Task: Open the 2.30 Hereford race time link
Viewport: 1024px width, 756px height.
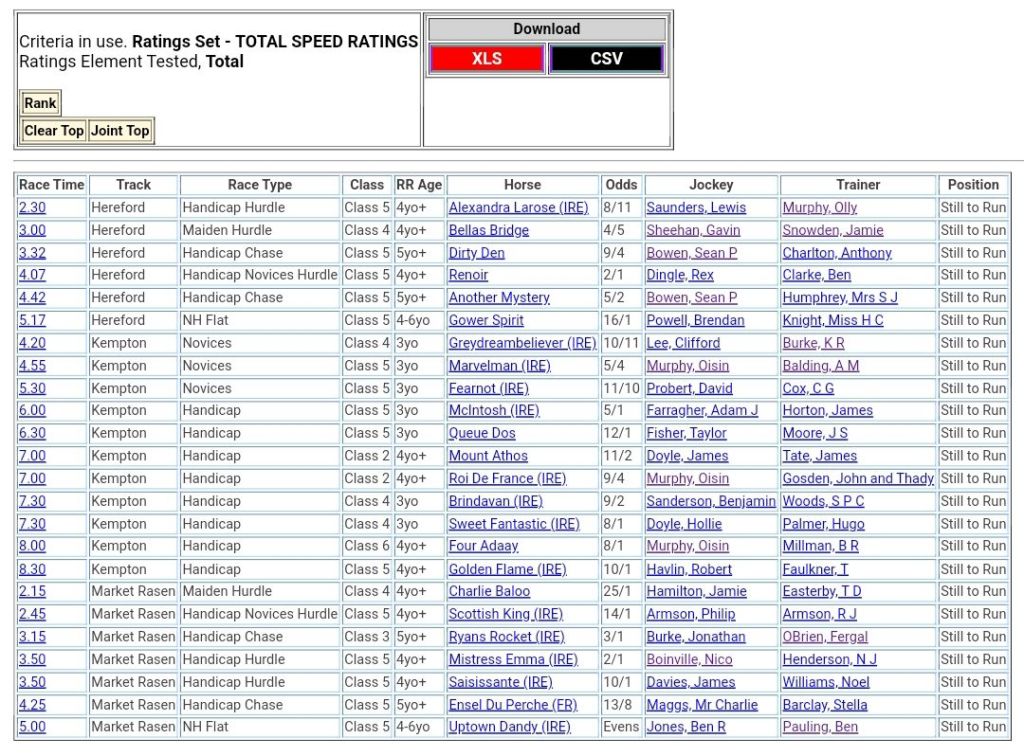Action: pos(32,208)
